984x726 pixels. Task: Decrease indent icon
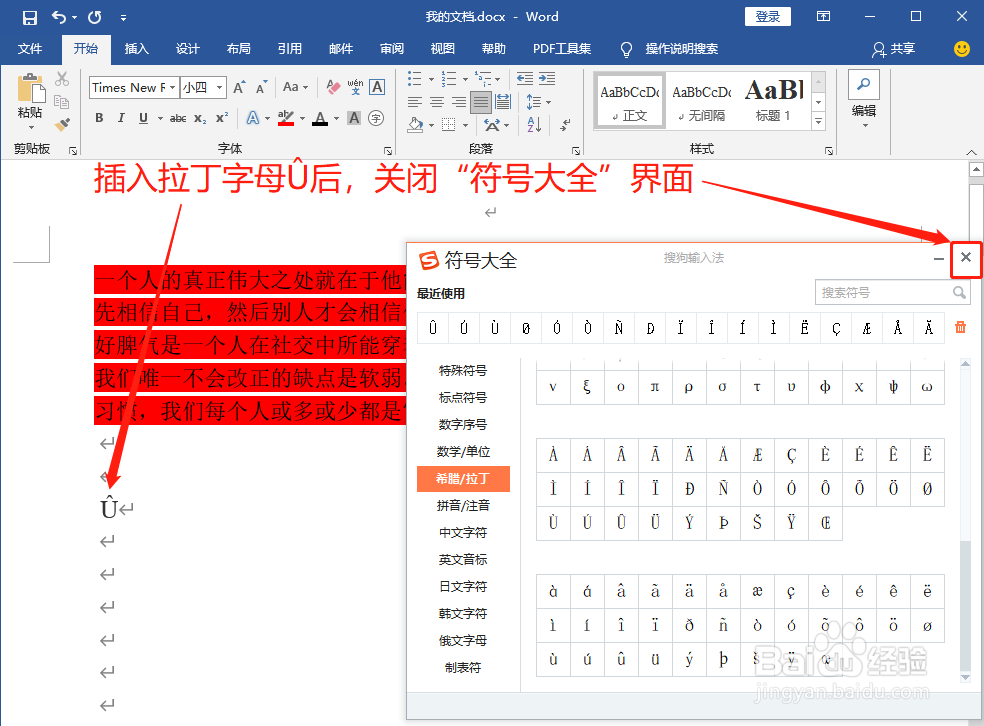525,78
